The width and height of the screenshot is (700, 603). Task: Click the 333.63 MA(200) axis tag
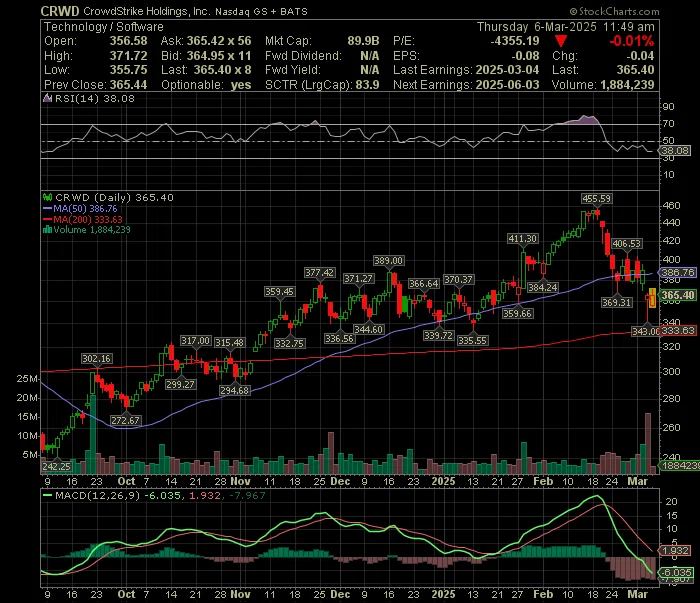(678, 331)
